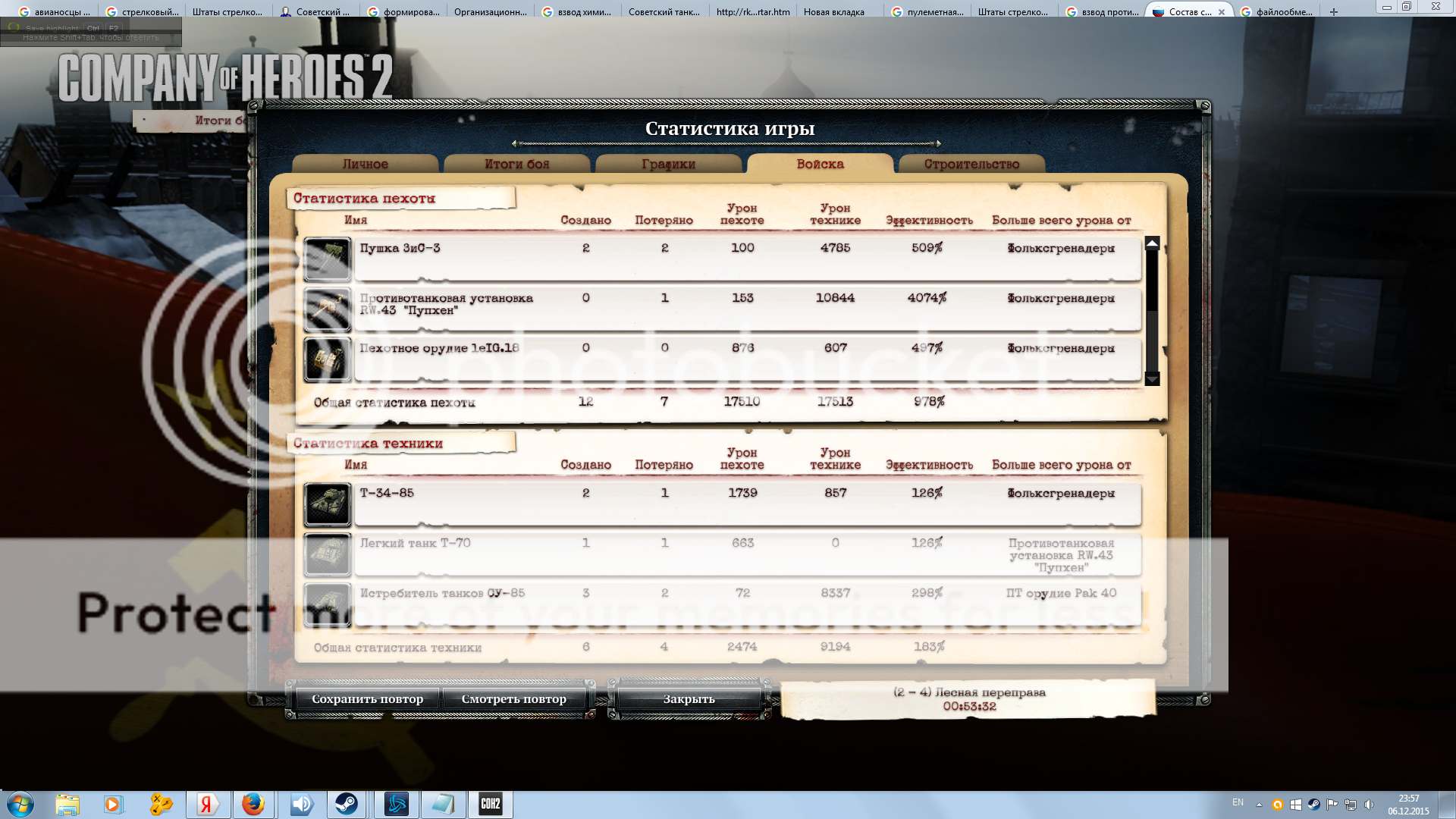Click the Смотреть повтор button

513,699
